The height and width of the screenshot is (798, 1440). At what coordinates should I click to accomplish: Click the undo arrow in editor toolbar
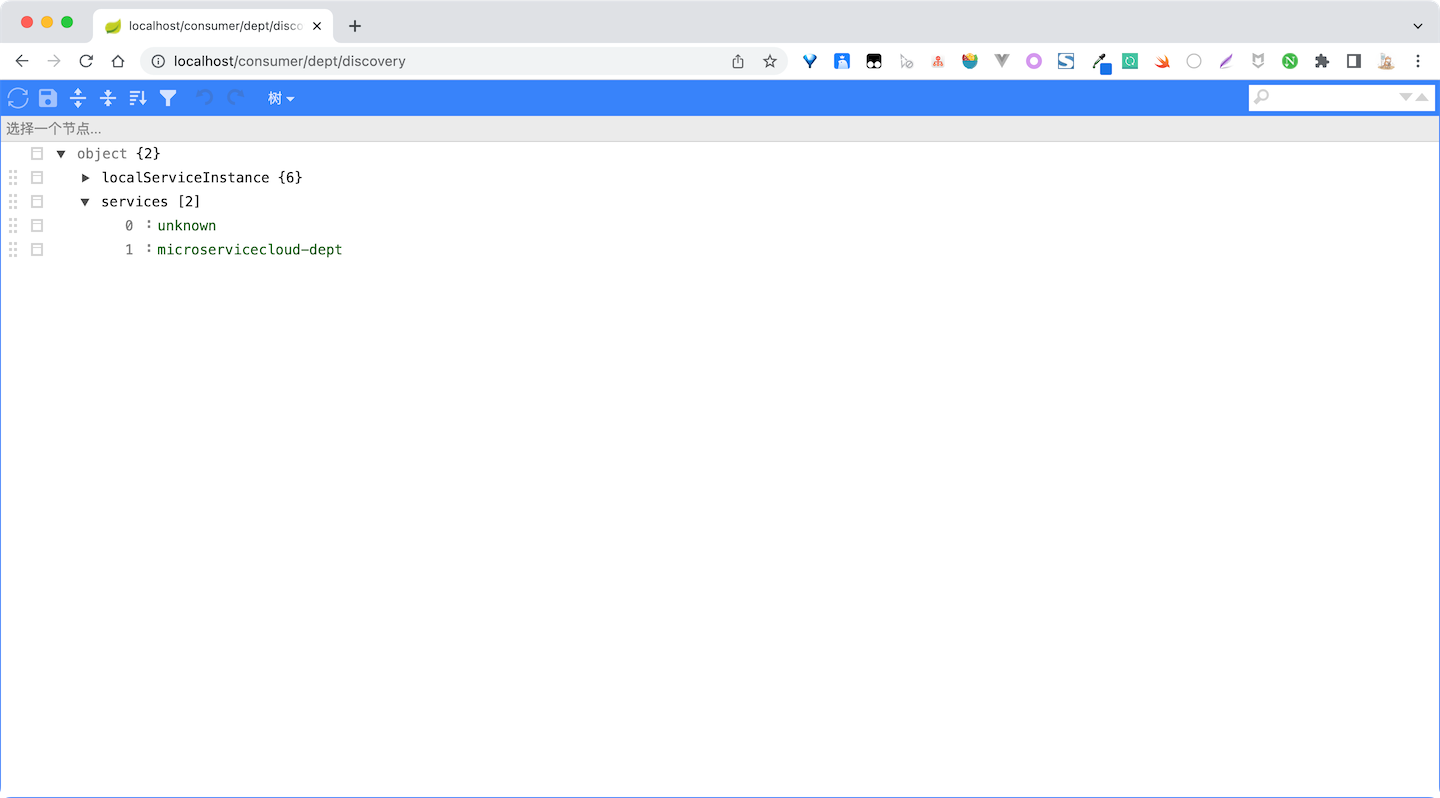click(204, 98)
